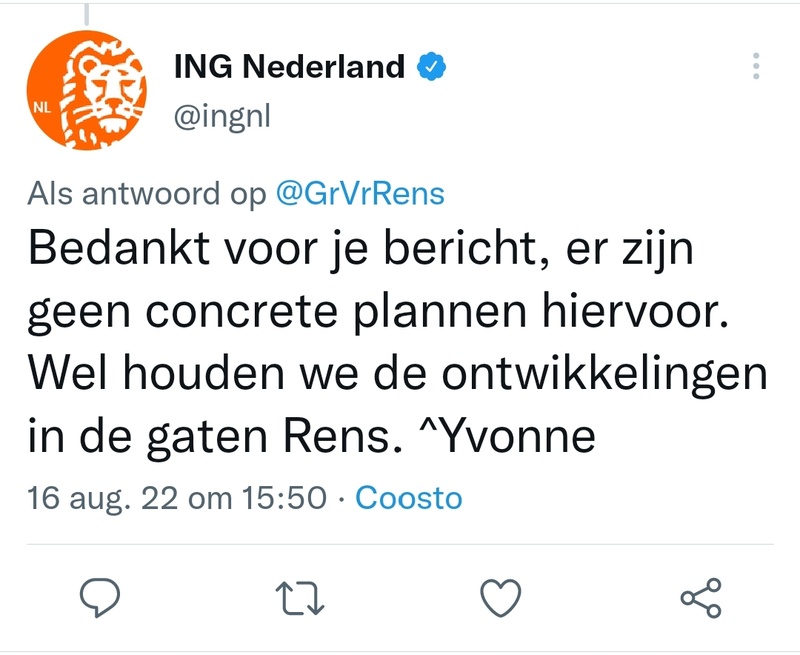This screenshot has height=655, width=800.
Task: Click the divider line above the action icons
Action: (400, 545)
